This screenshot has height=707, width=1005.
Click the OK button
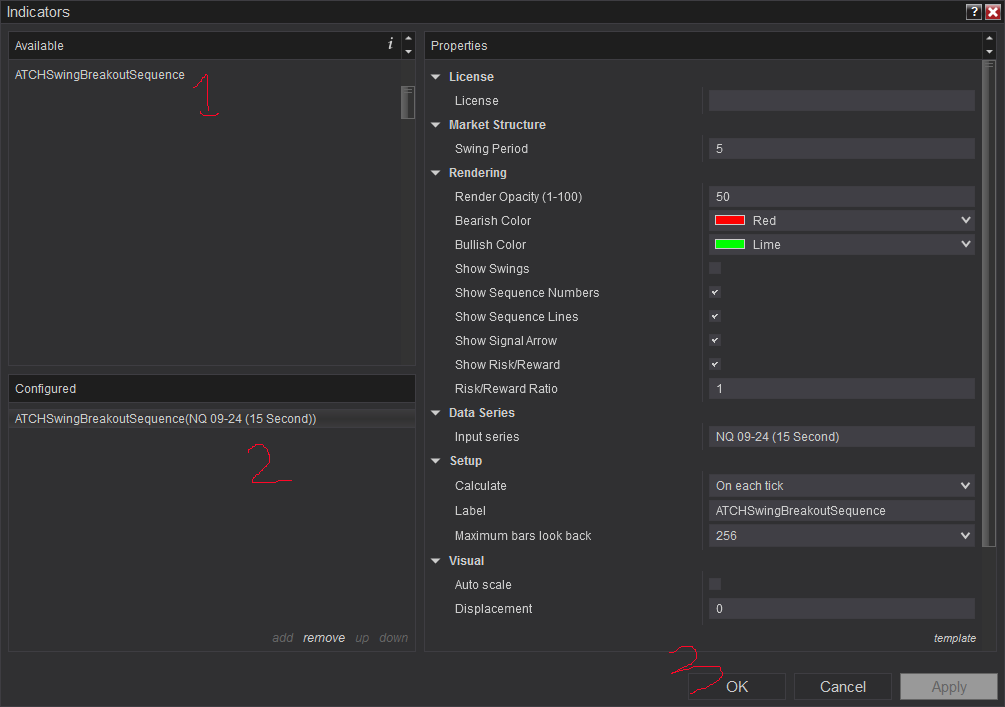click(x=737, y=686)
